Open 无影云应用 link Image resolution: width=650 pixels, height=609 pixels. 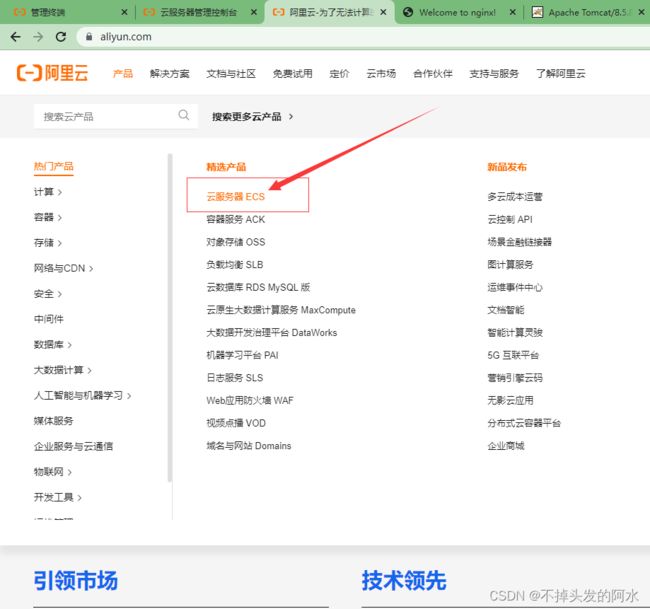pyautogui.click(x=510, y=400)
